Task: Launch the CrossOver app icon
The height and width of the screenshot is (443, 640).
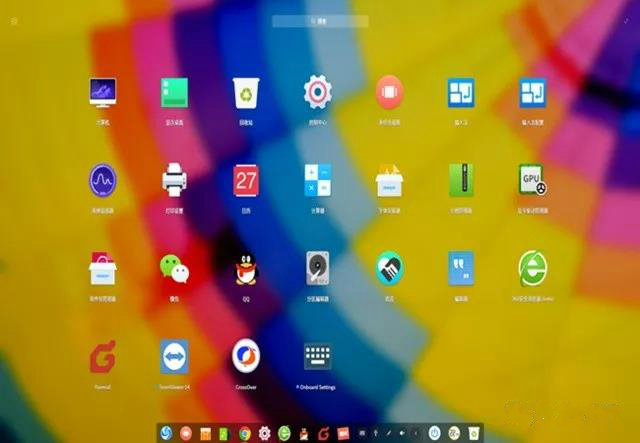Action: pos(246,356)
